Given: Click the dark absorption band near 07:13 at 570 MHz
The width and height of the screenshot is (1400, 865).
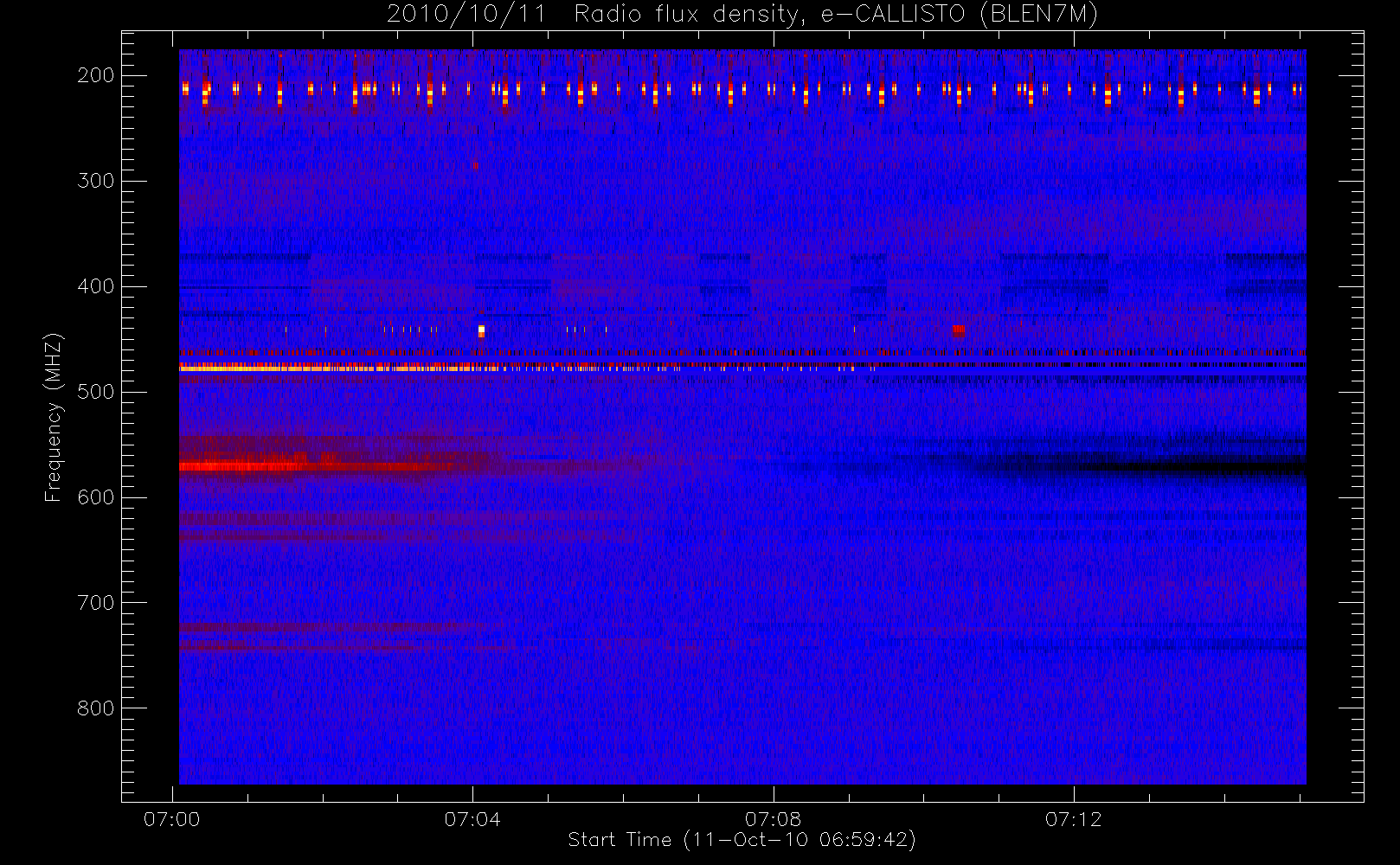Looking at the screenshot, I should tap(1194, 468).
